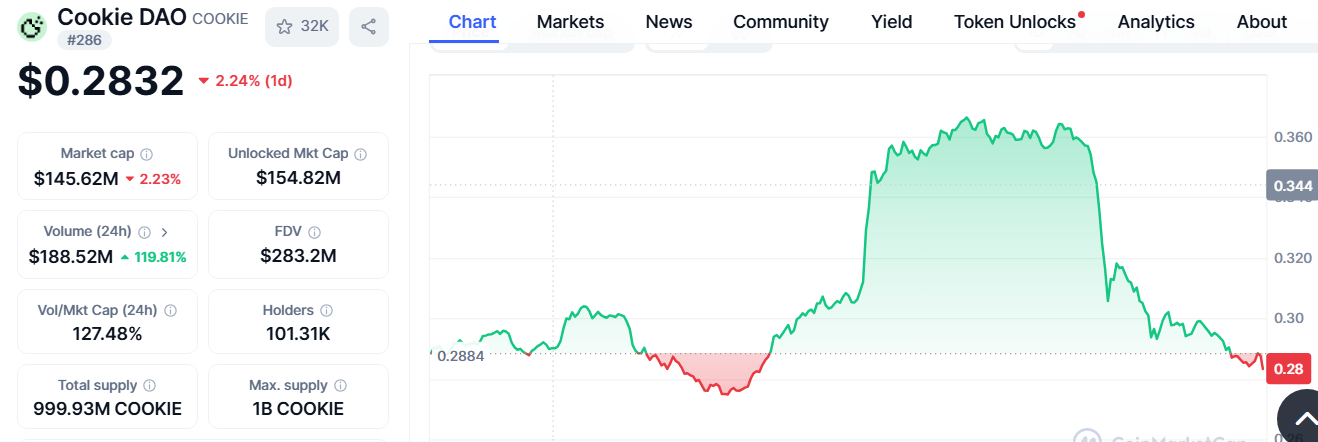Open the Markets tab
Screen dimensions: 1318x442
570,22
